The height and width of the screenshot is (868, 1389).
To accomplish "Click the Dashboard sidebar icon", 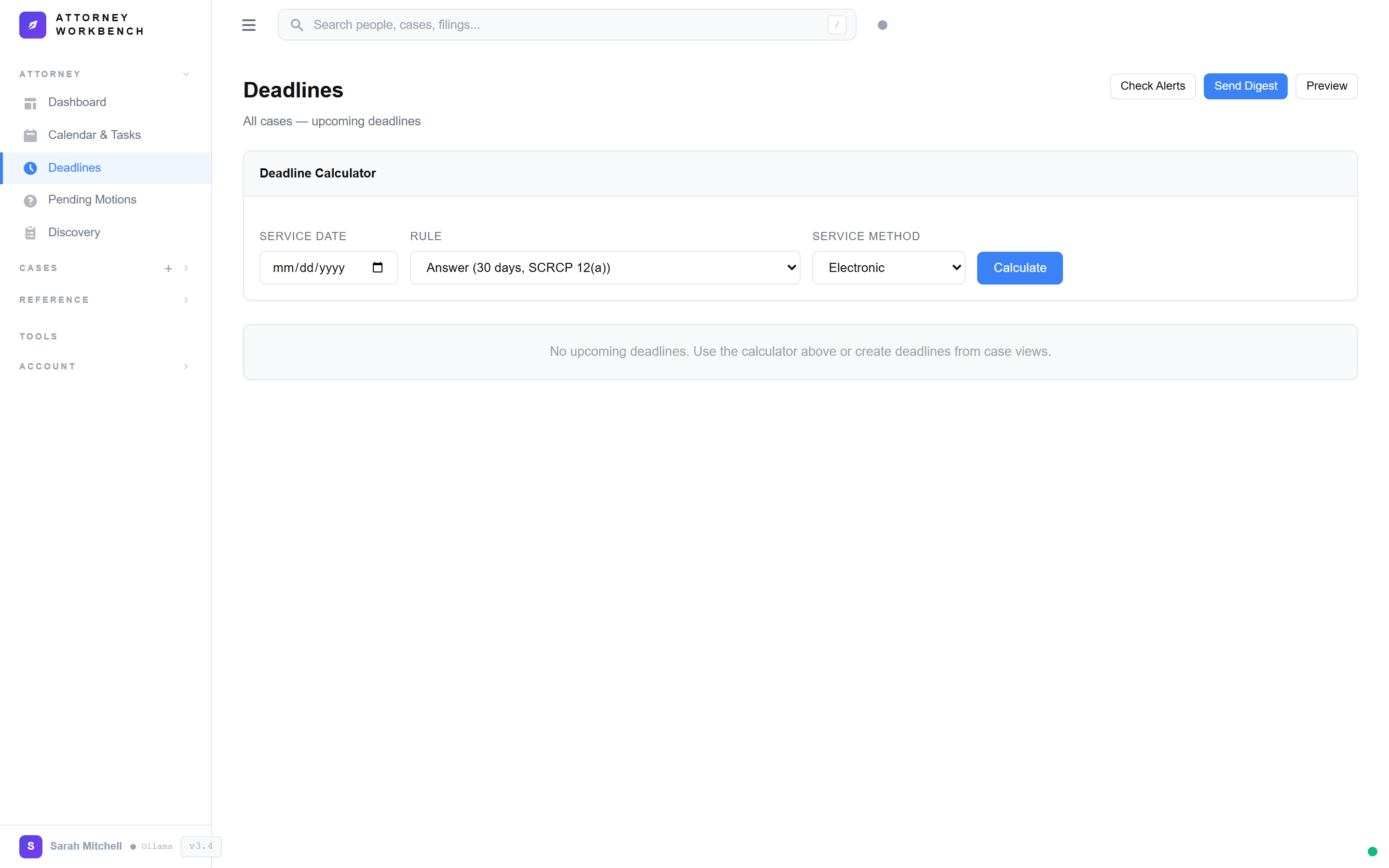I will tap(30, 103).
